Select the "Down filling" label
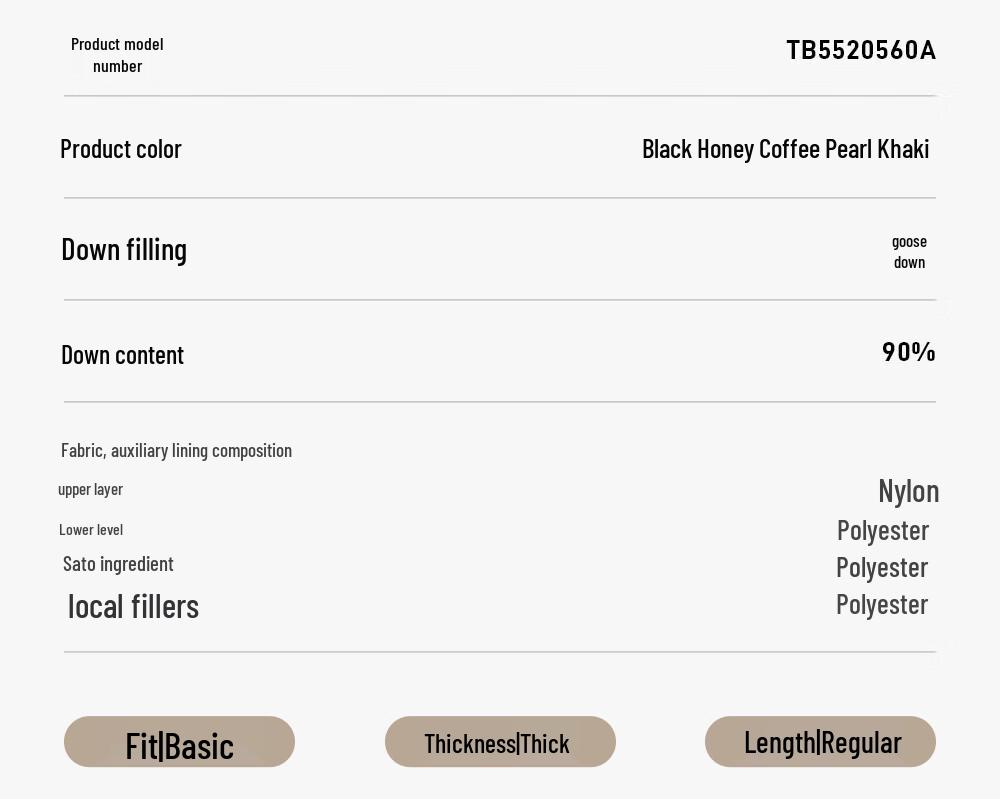This screenshot has height=799, width=1000. (x=124, y=249)
